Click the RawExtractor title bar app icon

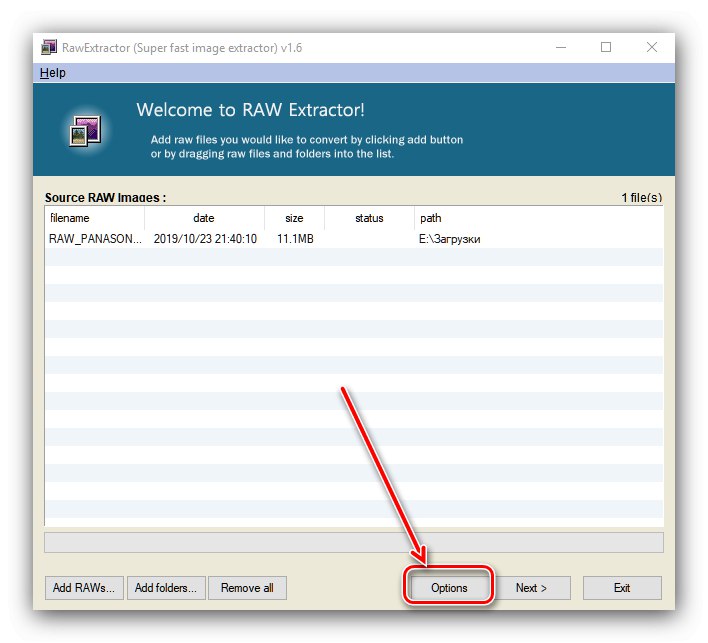[49, 47]
